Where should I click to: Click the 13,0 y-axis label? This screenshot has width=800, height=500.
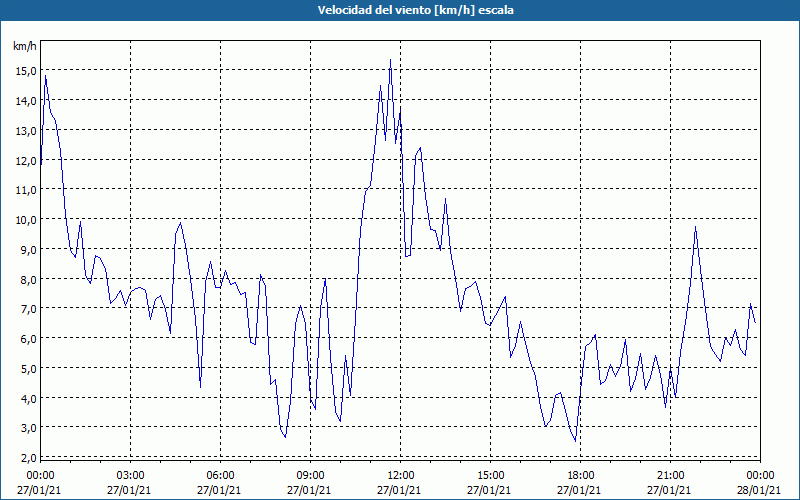(26, 131)
